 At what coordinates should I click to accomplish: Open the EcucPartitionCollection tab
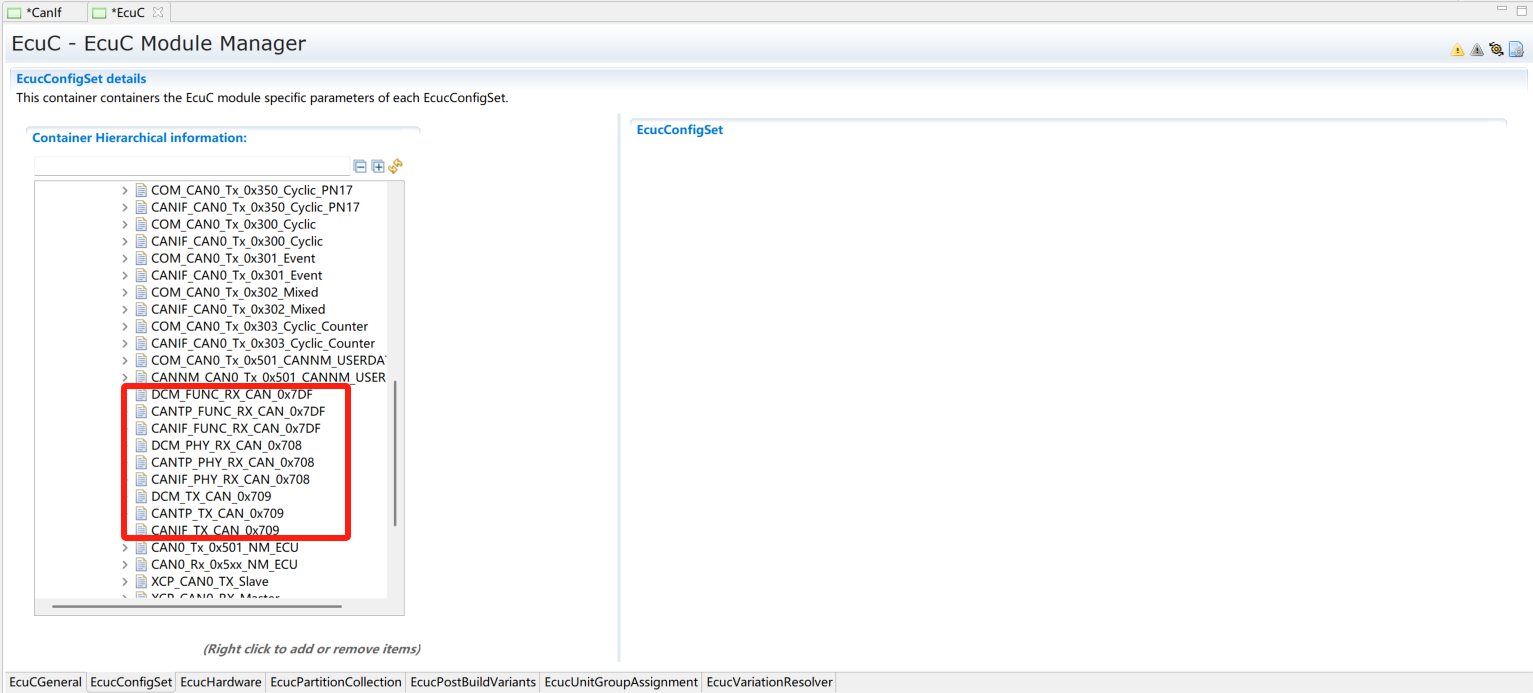(x=335, y=682)
